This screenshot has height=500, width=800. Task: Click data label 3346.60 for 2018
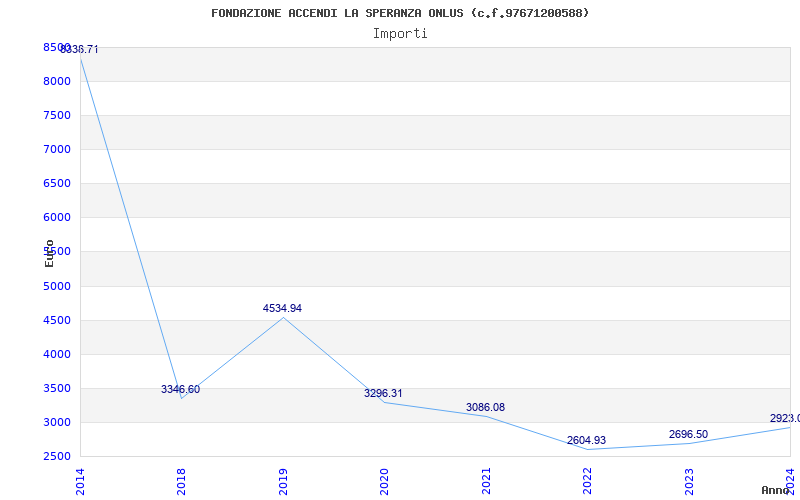181,389
